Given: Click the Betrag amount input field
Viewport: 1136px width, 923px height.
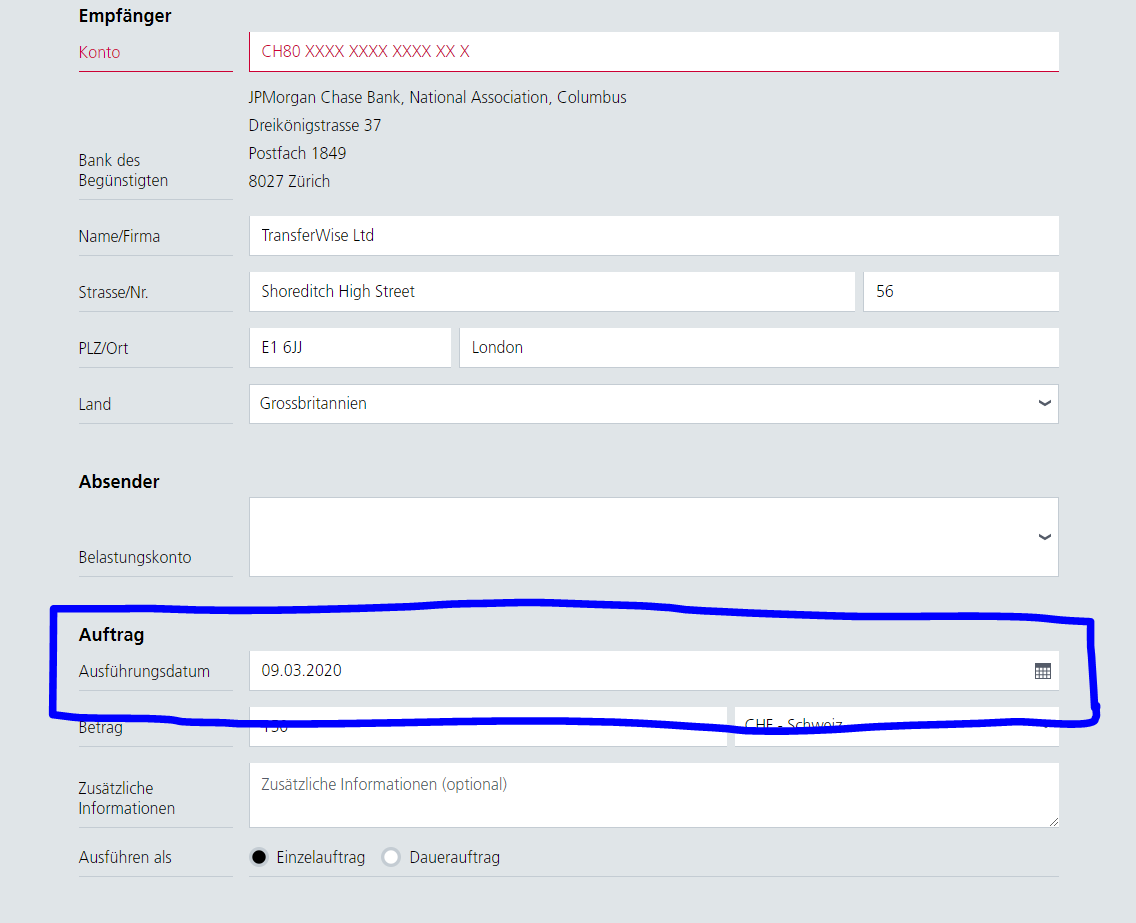Looking at the screenshot, I should pos(488,730).
